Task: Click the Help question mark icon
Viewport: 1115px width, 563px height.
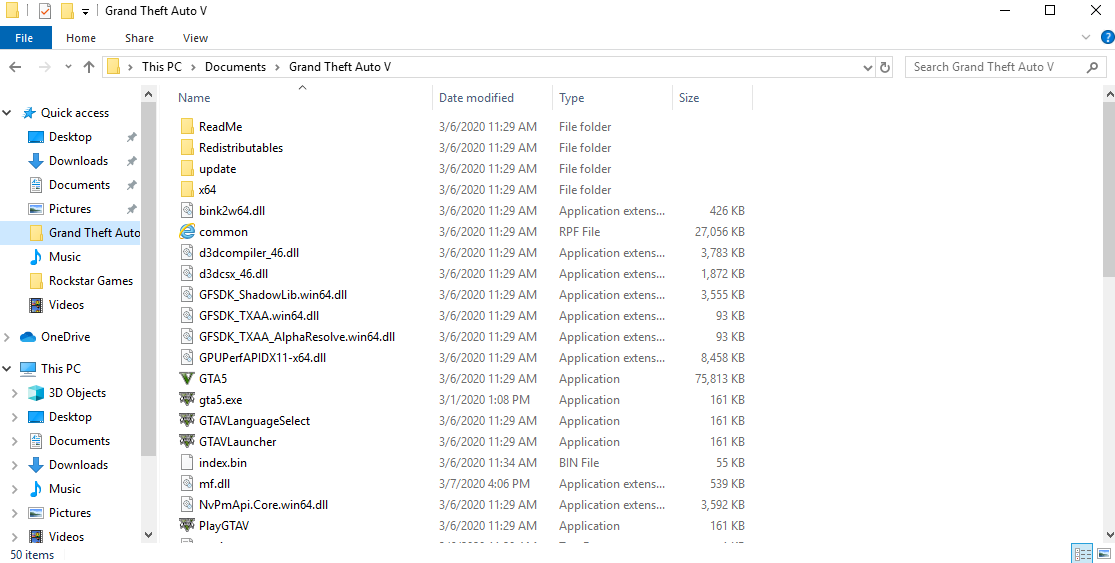Action: (x=1107, y=38)
